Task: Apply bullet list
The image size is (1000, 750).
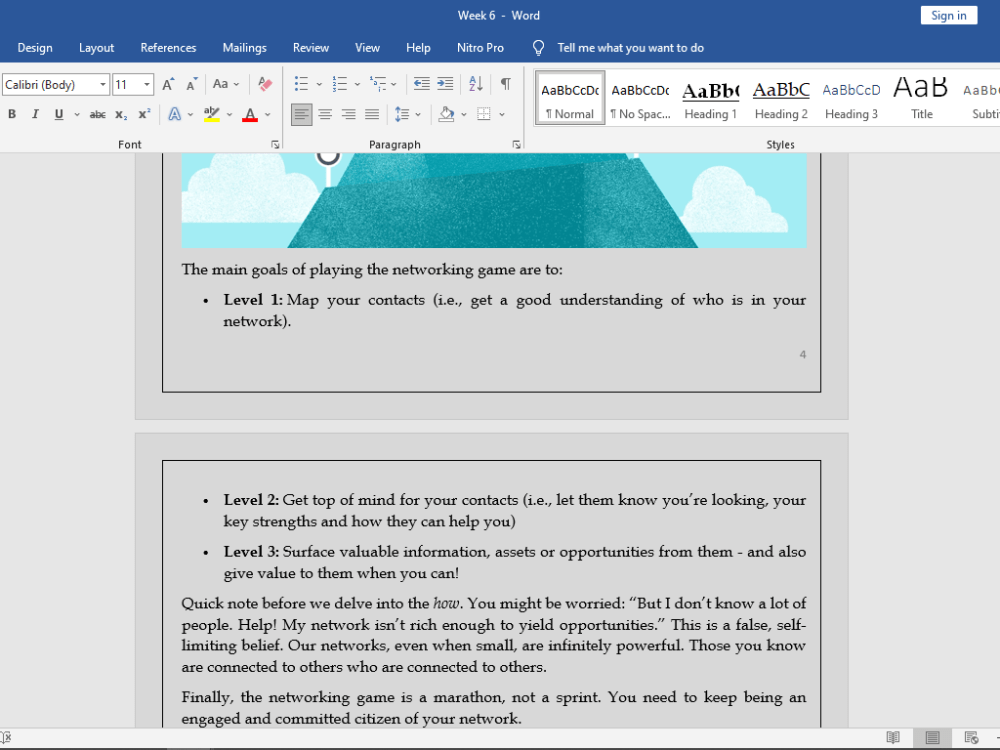Action: coord(301,84)
